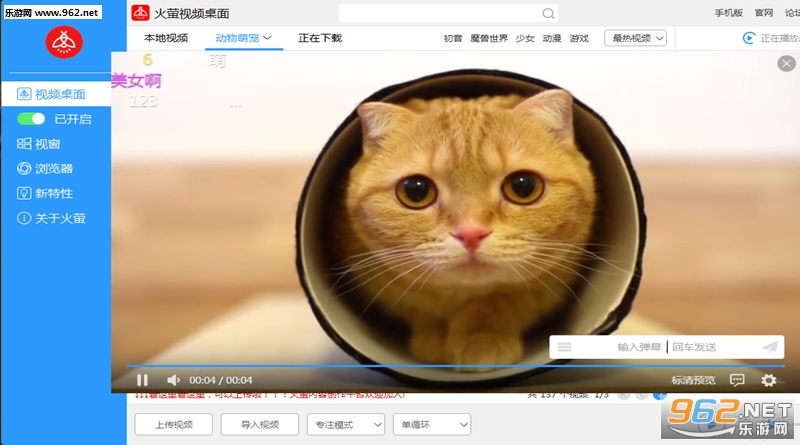Click the blue next page arrow

[x=660, y=395]
